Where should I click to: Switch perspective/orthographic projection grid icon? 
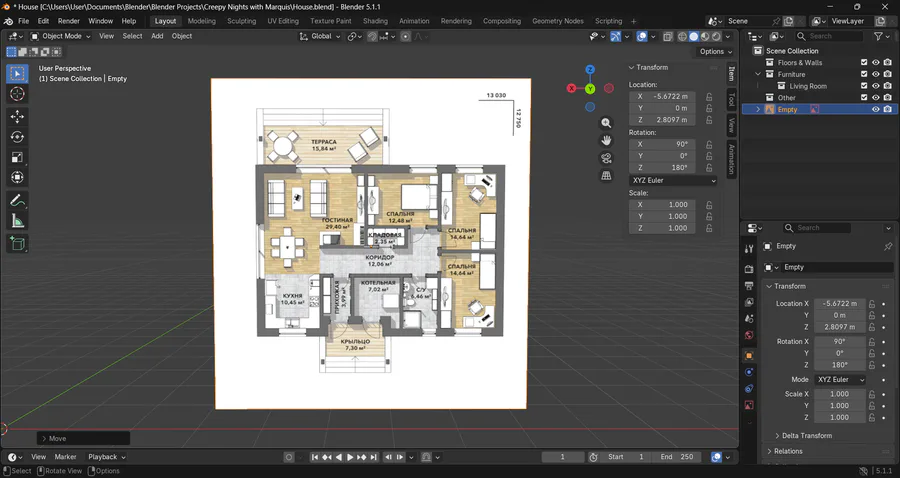point(606,176)
